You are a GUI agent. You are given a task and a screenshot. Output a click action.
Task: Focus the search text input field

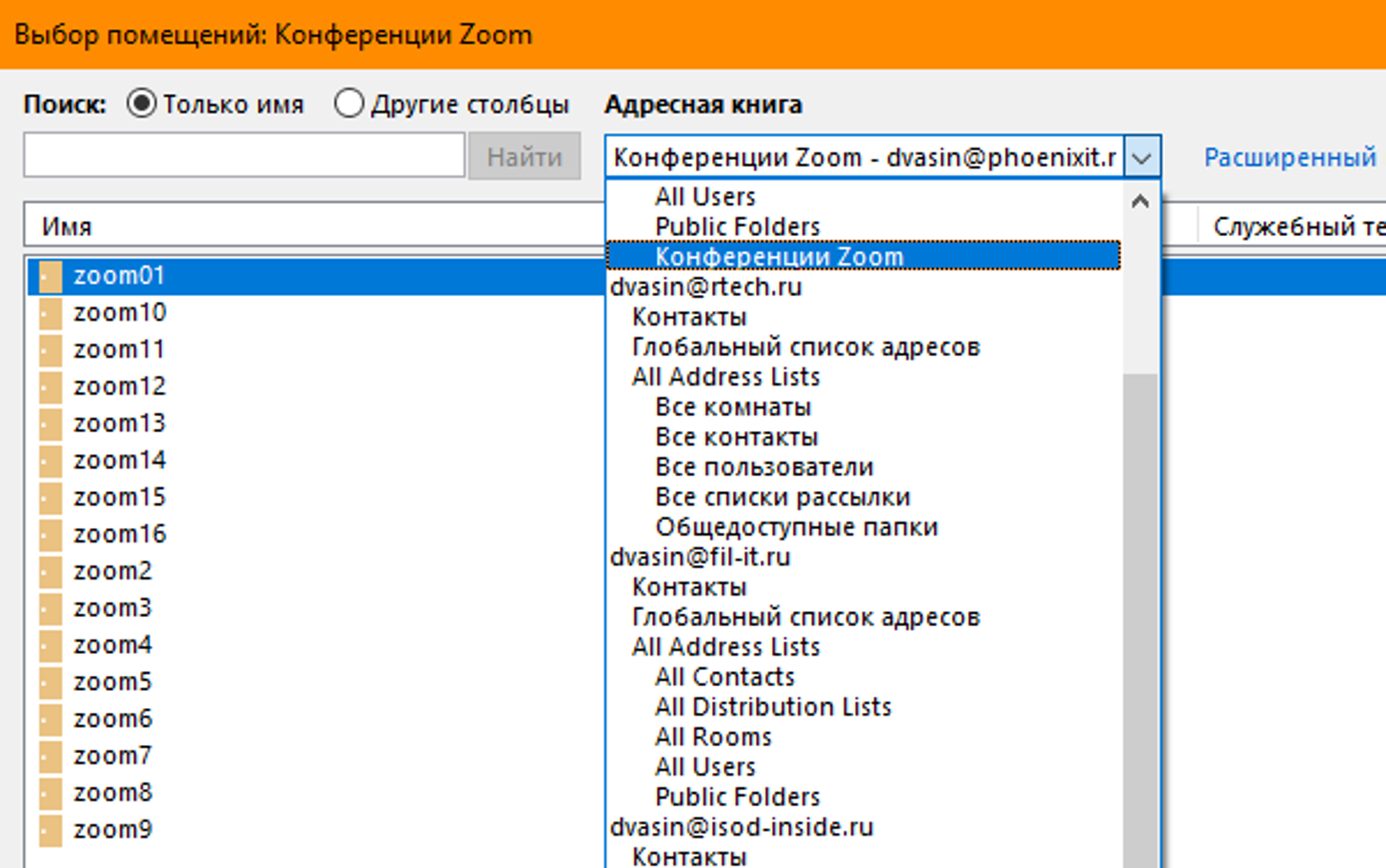point(244,155)
